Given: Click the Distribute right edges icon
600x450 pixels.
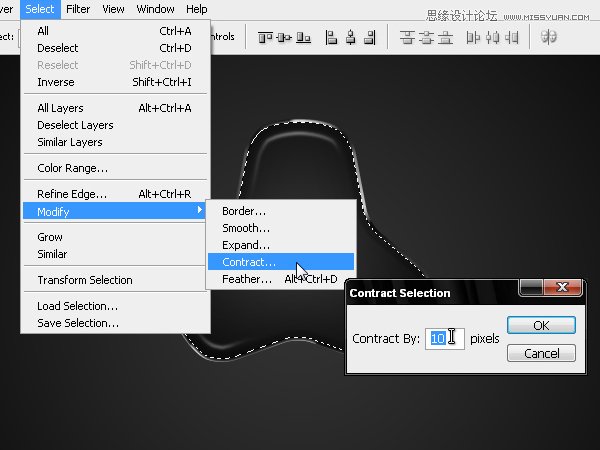Looking at the screenshot, I should pyautogui.click(x=512, y=38).
